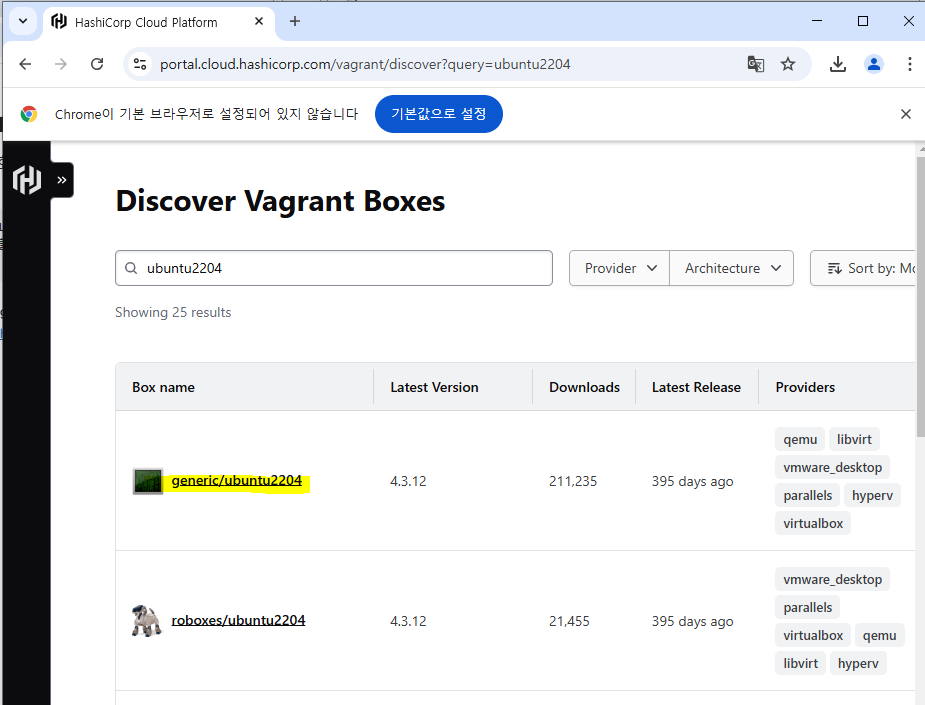Click the browser forward arrow
The width and height of the screenshot is (925, 705).
[x=61, y=64]
